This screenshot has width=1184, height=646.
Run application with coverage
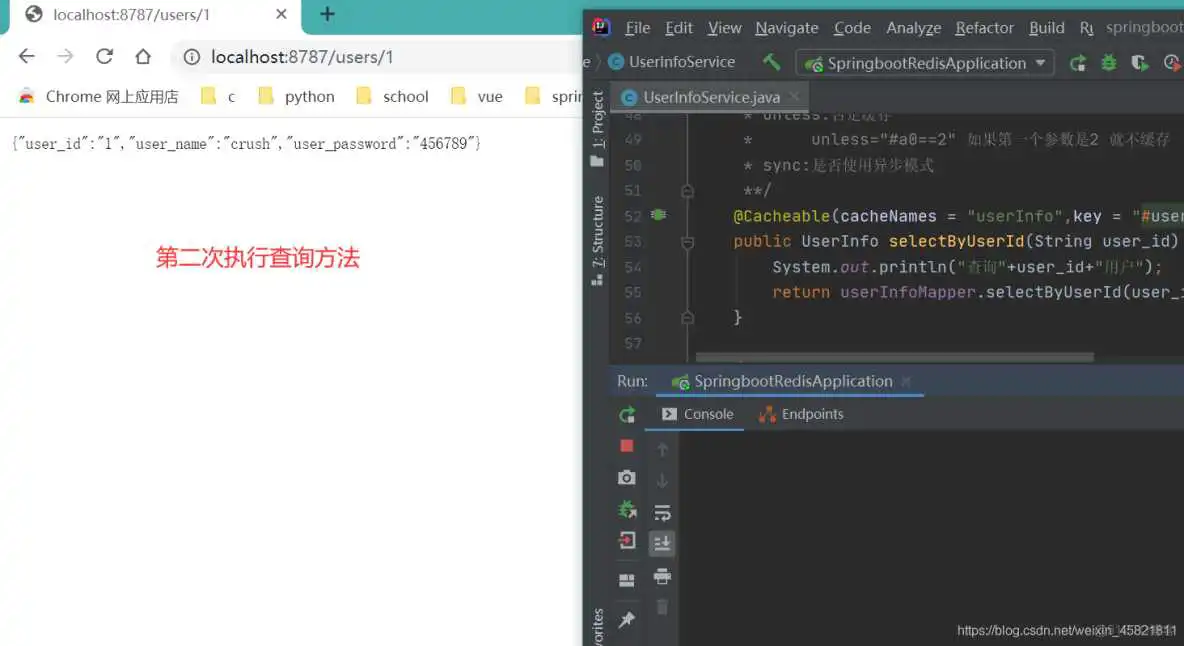(1139, 62)
